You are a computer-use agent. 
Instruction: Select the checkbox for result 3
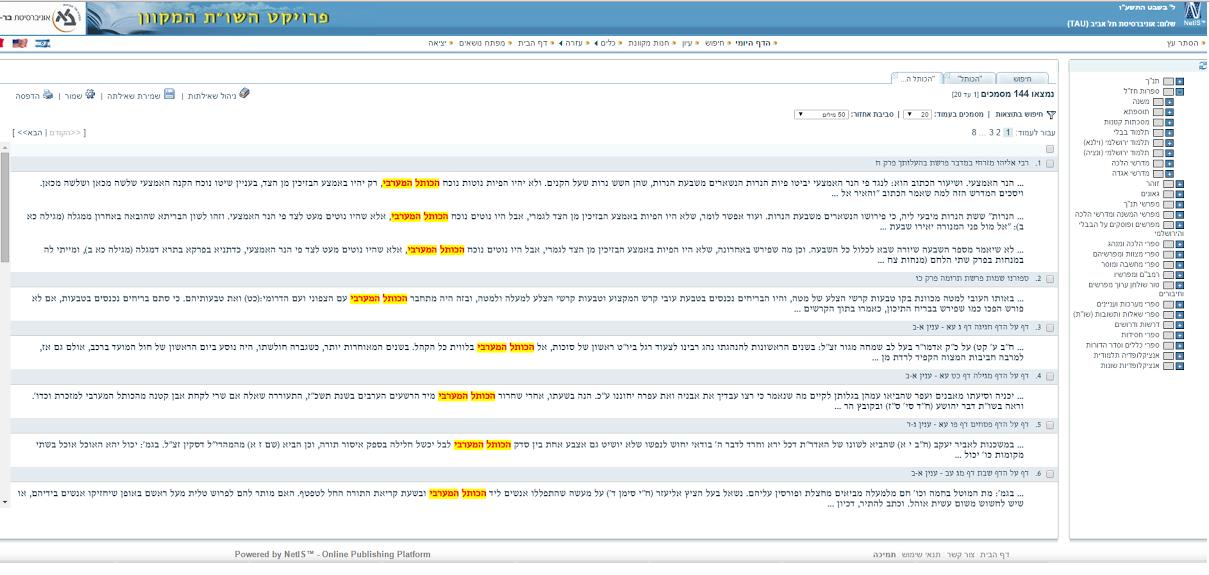pyautogui.click(x=1050, y=327)
